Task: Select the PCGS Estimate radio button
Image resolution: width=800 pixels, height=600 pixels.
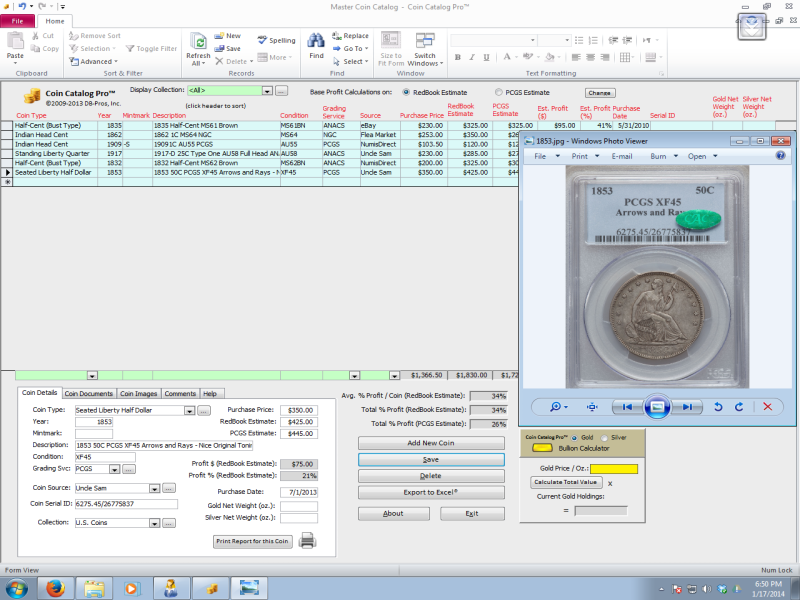Action: tap(498, 92)
